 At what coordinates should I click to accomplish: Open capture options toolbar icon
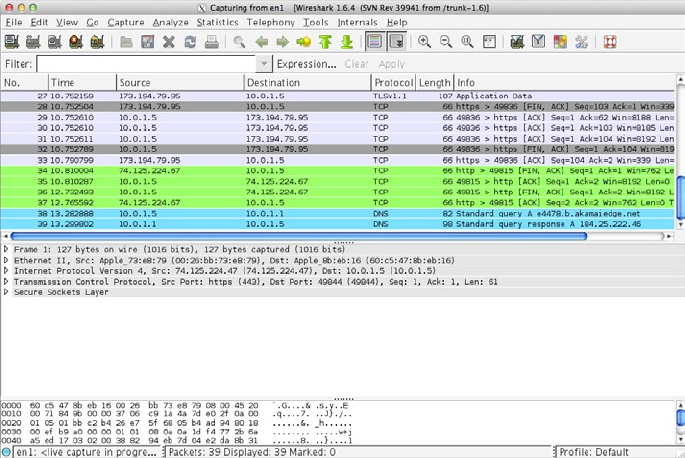(33, 42)
